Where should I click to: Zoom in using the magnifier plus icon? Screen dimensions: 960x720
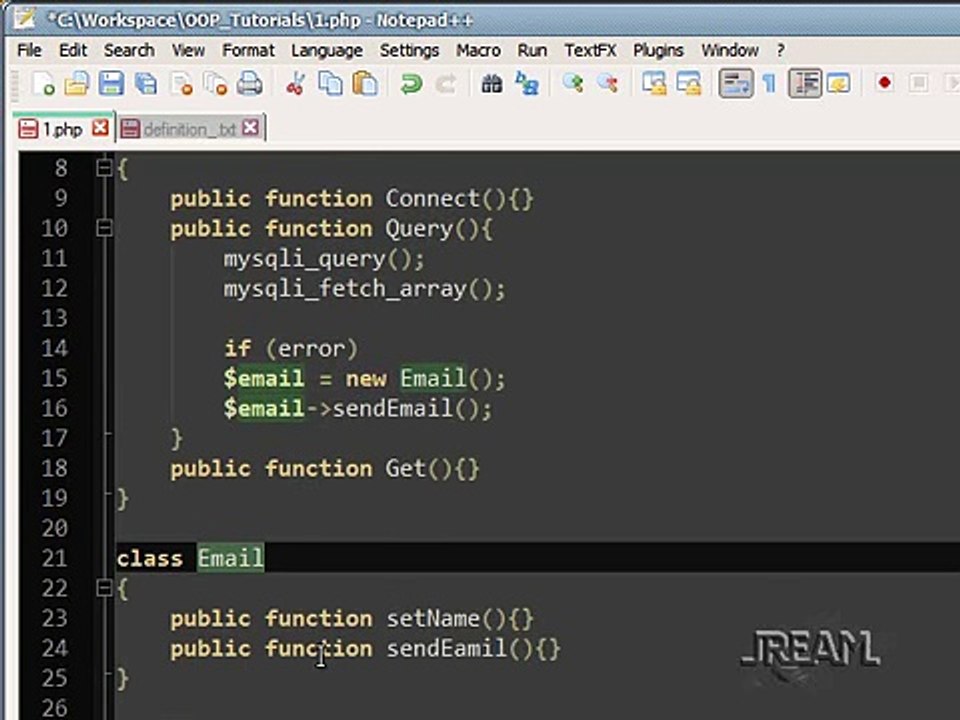(573, 83)
